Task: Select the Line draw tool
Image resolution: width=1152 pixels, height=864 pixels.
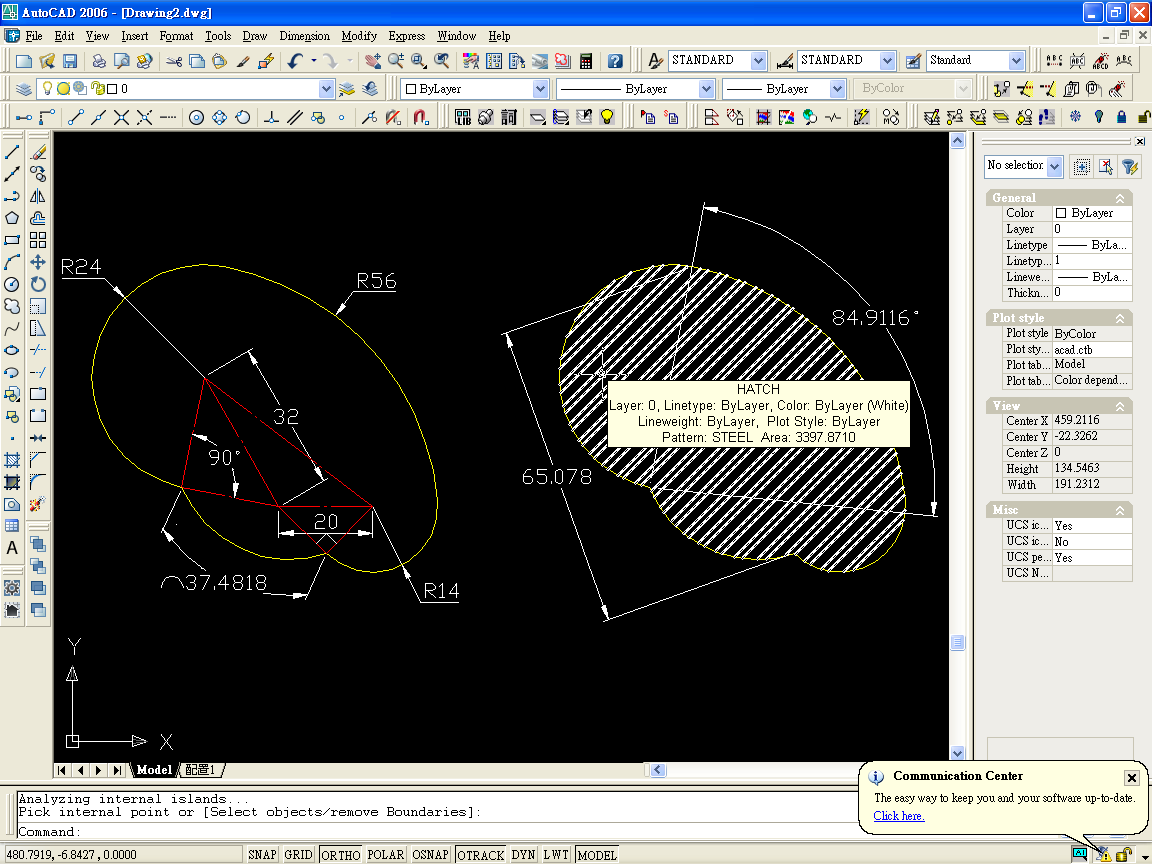Action: 12,152
